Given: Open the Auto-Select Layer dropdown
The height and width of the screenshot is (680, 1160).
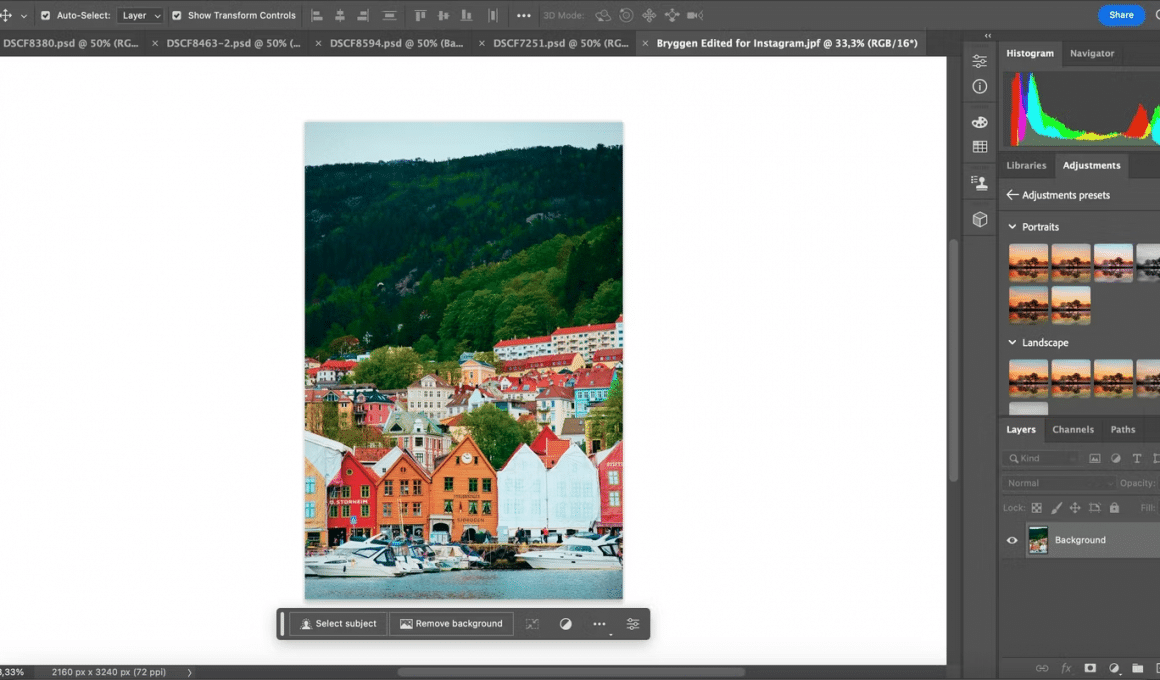Looking at the screenshot, I should pyautogui.click(x=141, y=16).
